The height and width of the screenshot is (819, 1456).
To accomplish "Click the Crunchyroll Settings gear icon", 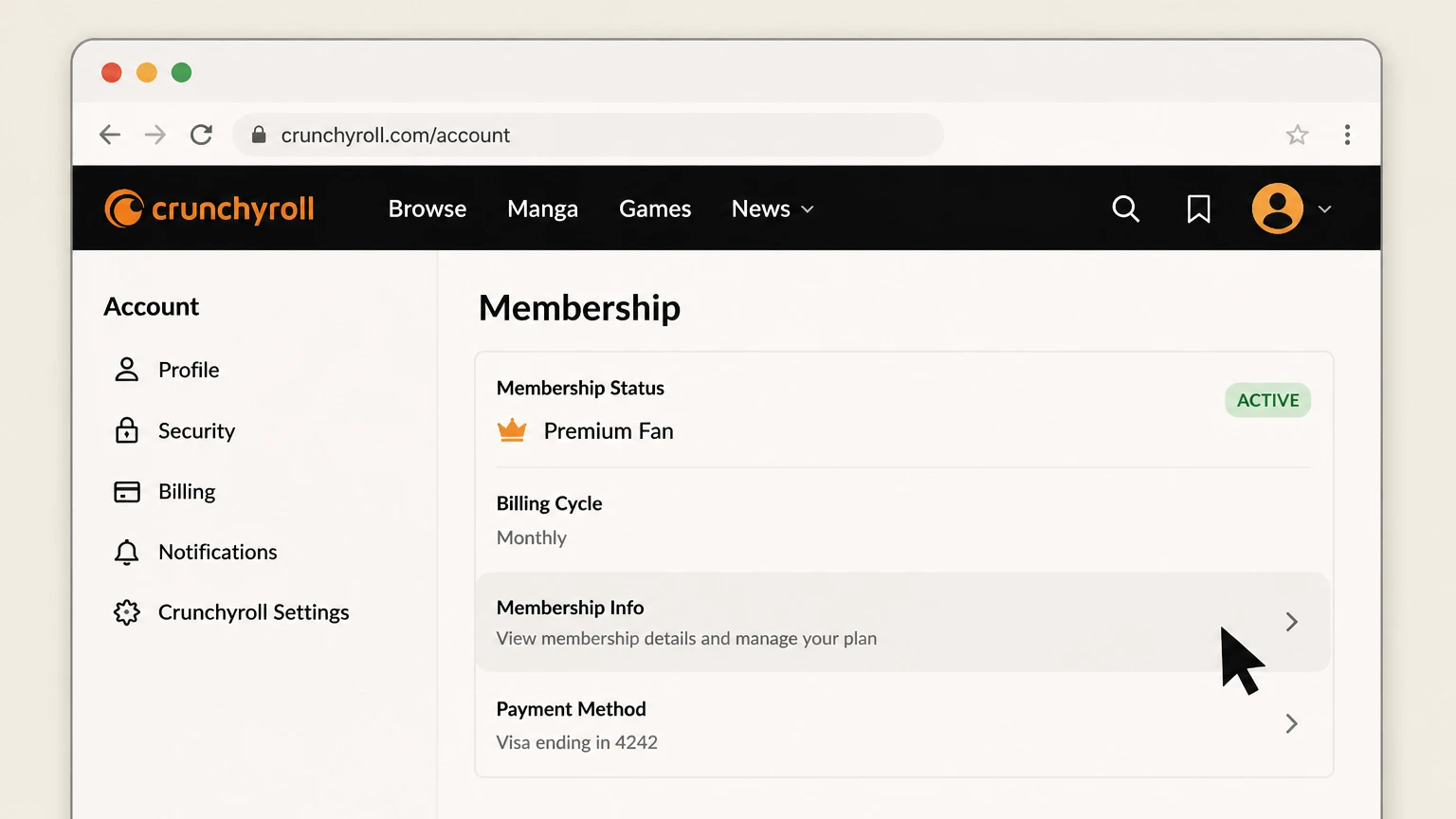I will coord(126,612).
